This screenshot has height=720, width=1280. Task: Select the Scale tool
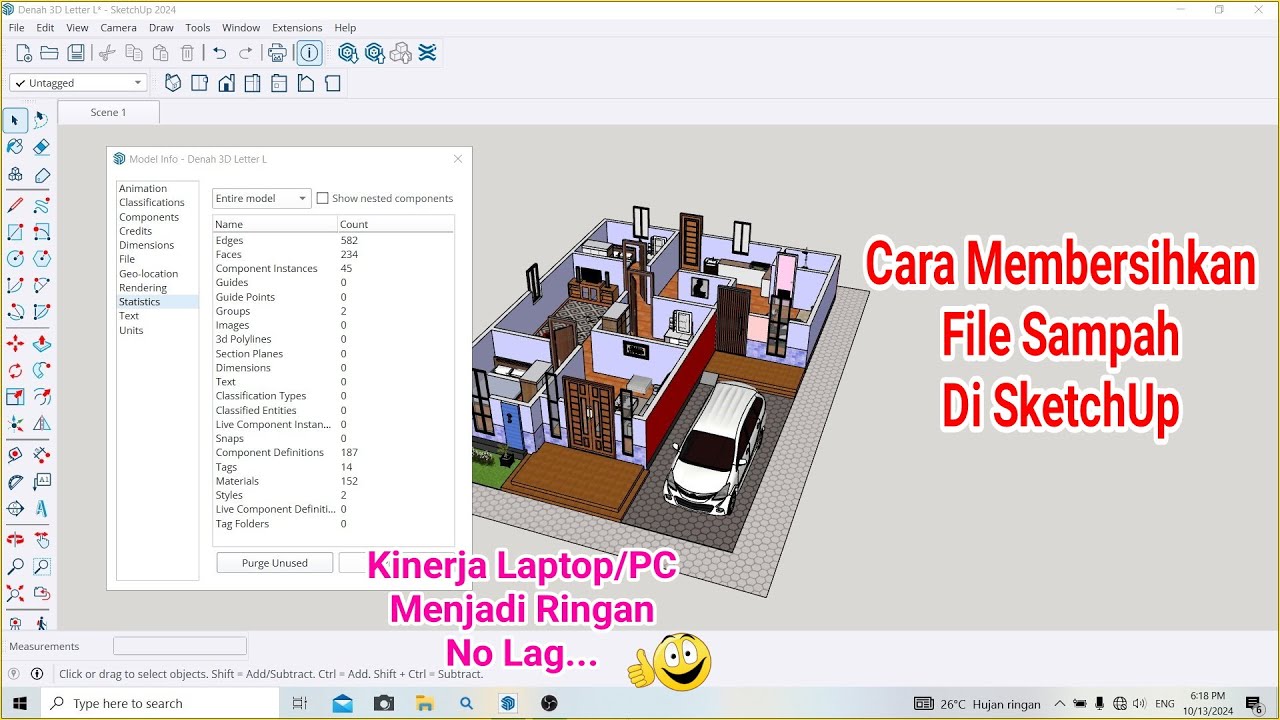coord(15,397)
